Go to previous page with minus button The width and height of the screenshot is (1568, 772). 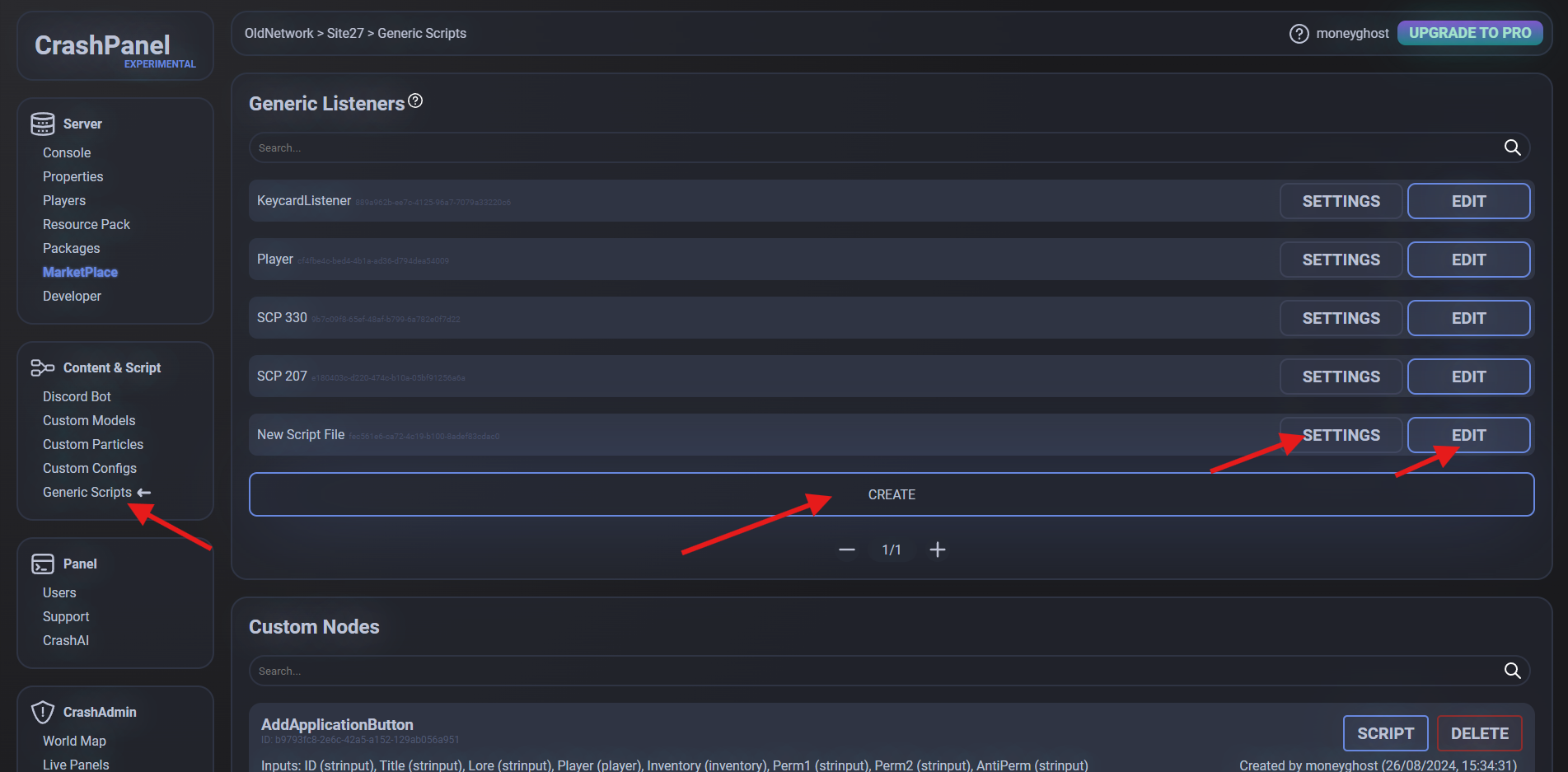pos(846,550)
